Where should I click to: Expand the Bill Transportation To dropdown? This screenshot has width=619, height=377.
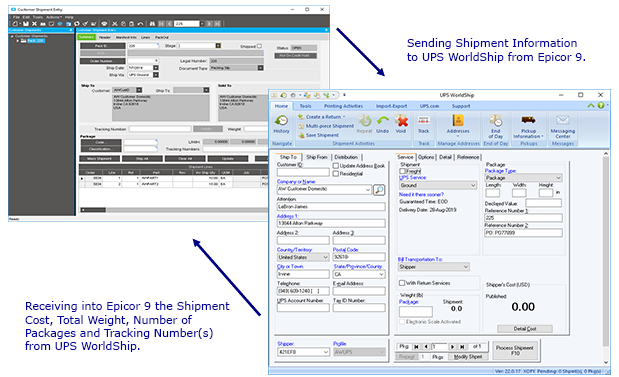(x=433, y=267)
